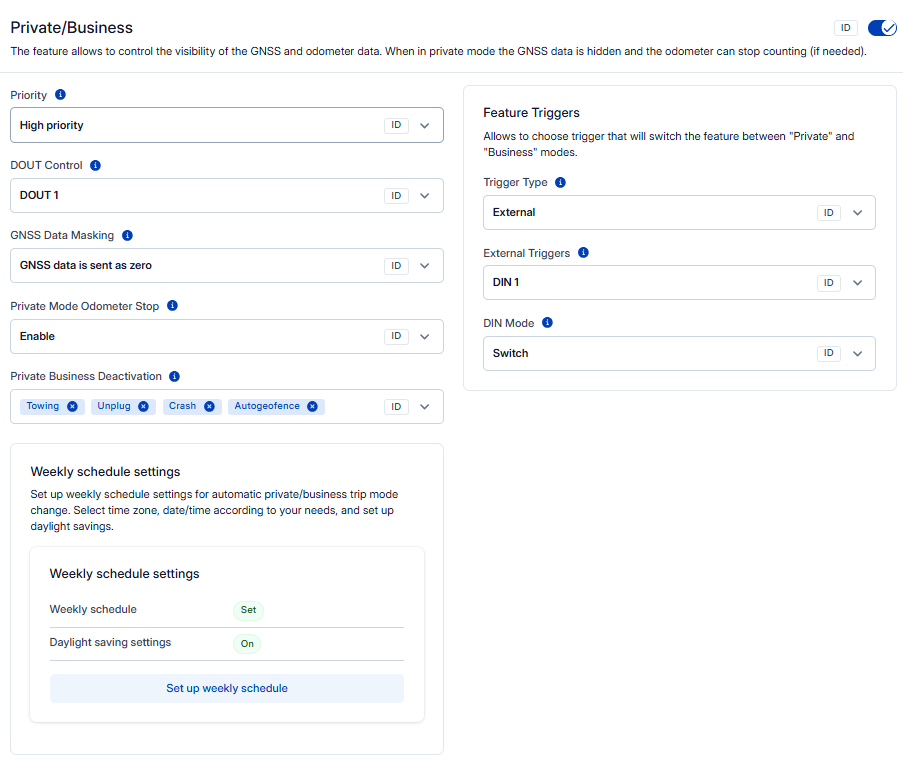Click the GNSS Data Masking info icon
The width and height of the screenshot is (903, 760).
point(127,236)
